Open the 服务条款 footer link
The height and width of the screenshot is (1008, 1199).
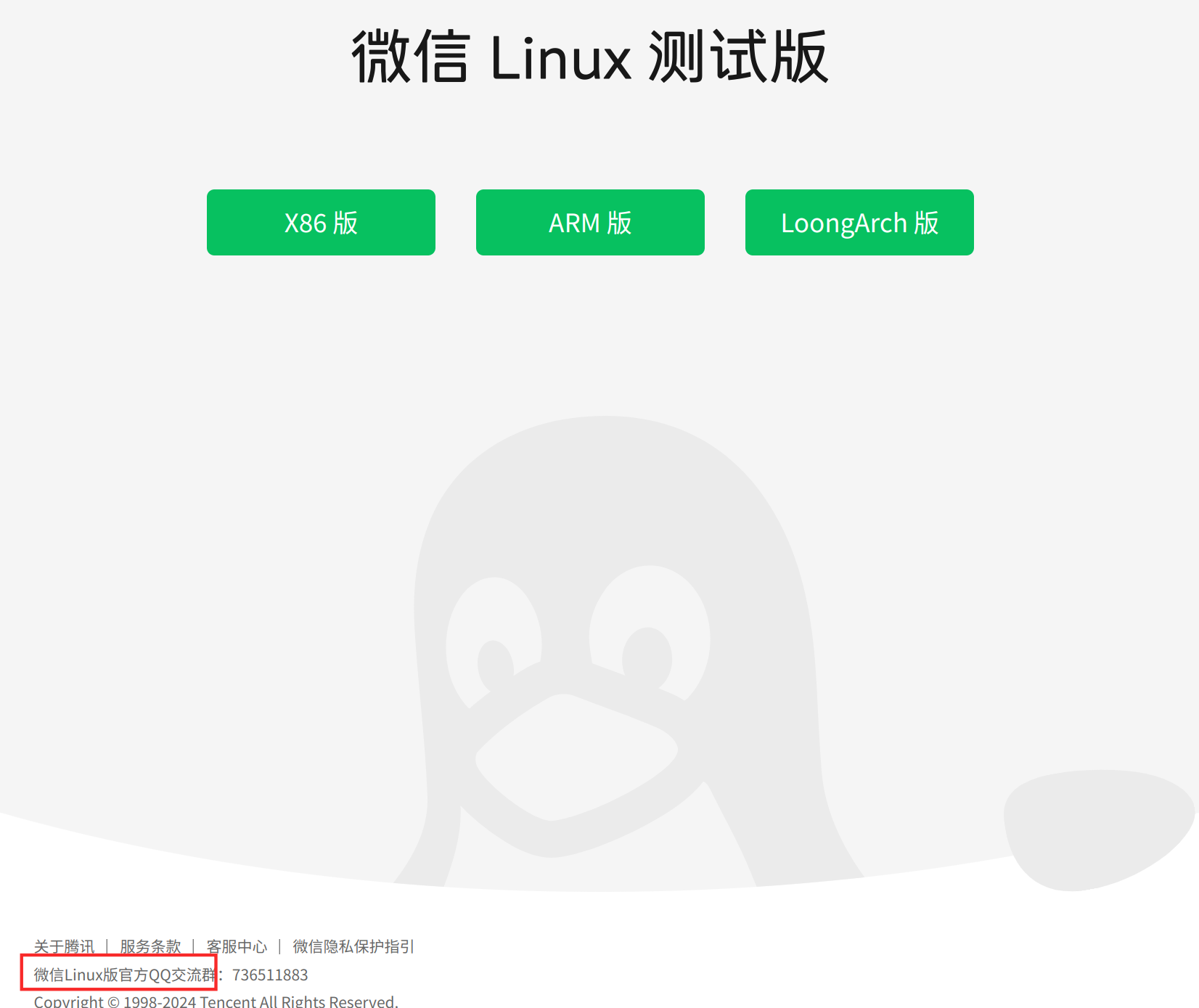pos(150,946)
